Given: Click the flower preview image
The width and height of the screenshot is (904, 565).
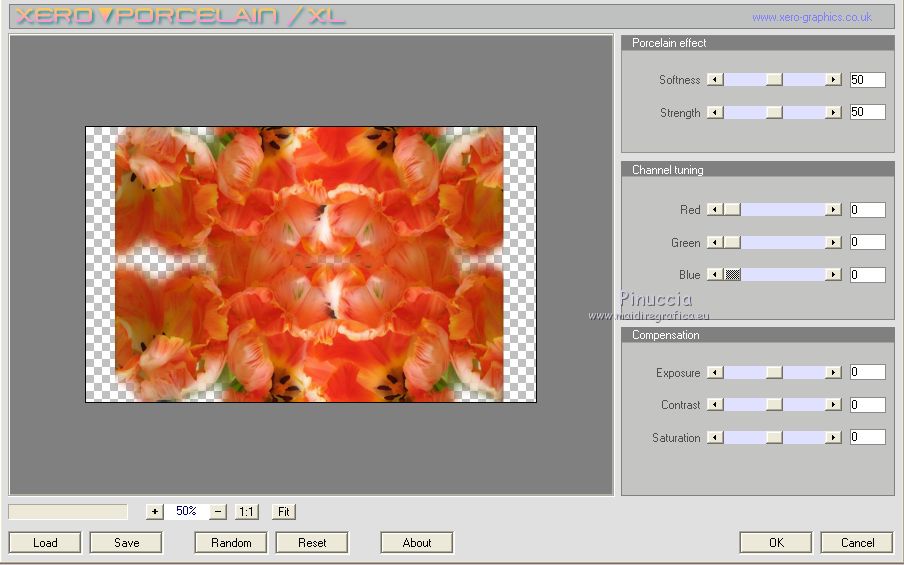Looking at the screenshot, I should click(311, 265).
